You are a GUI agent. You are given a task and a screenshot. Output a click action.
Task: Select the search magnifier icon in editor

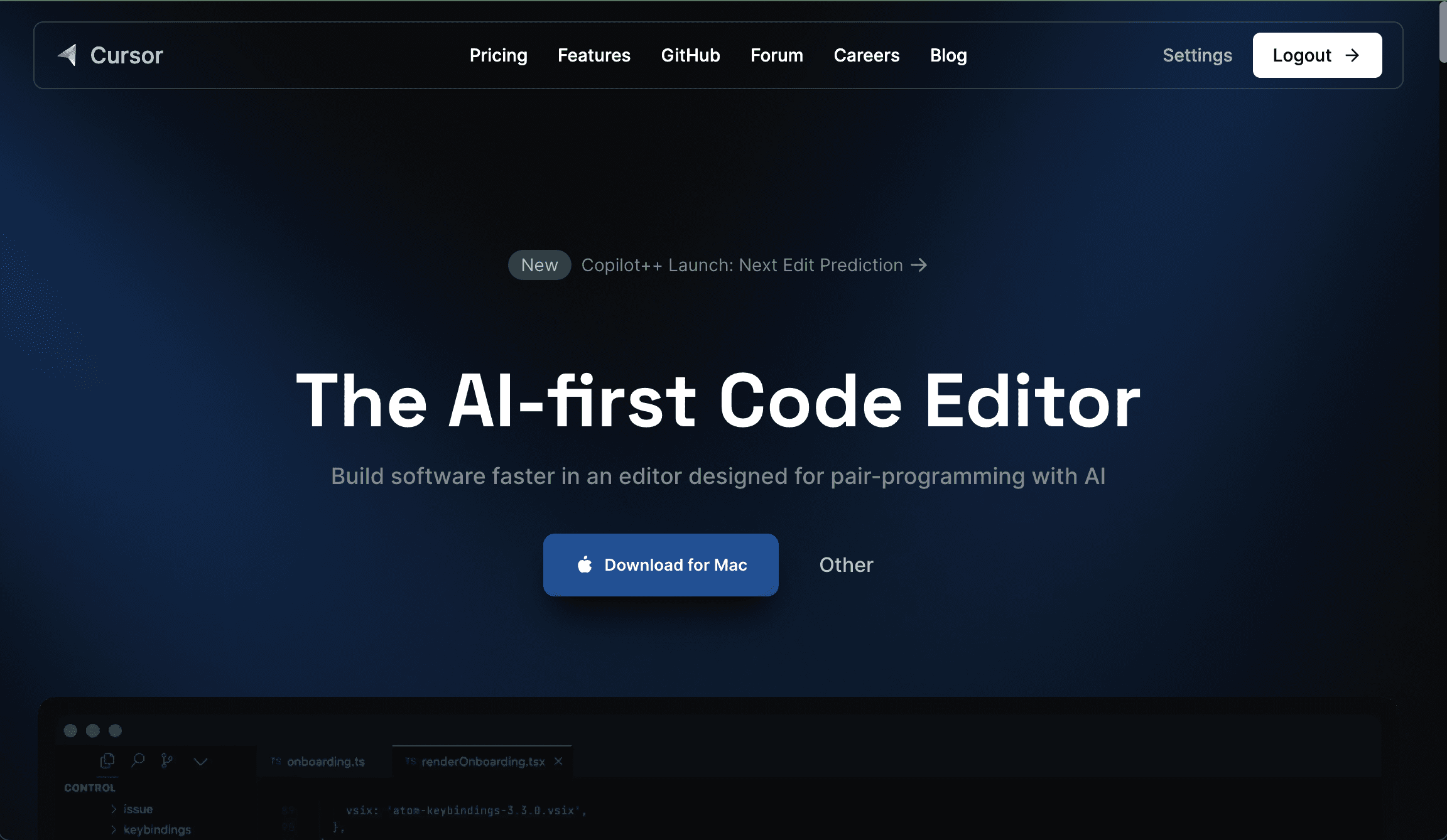[x=138, y=761]
